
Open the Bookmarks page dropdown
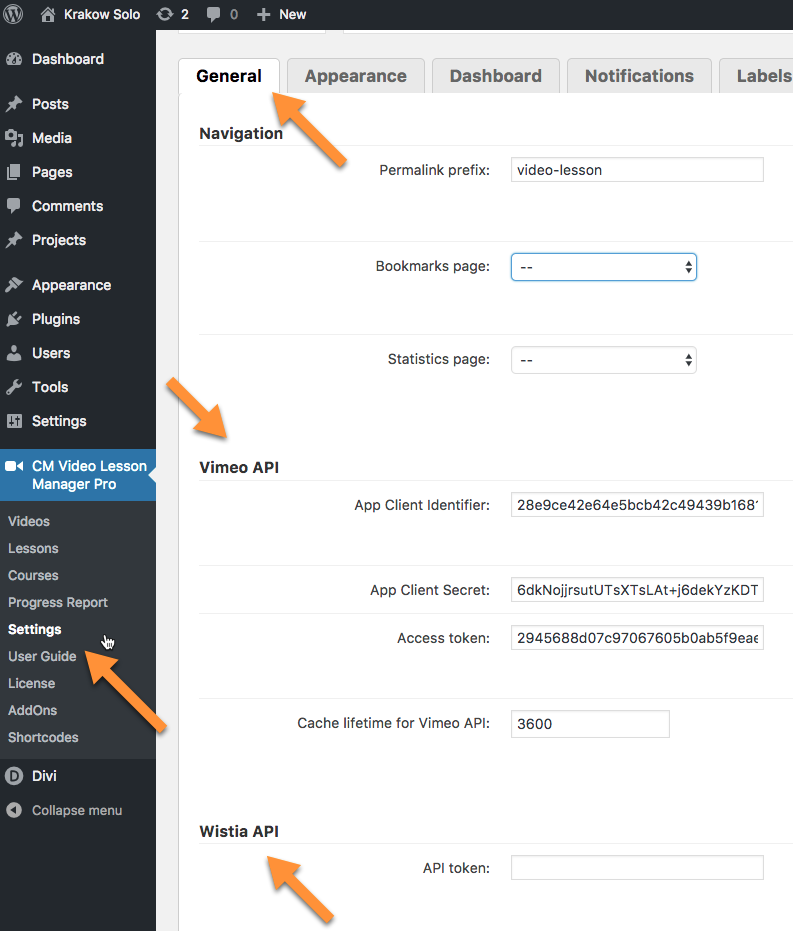[x=604, y=267]
